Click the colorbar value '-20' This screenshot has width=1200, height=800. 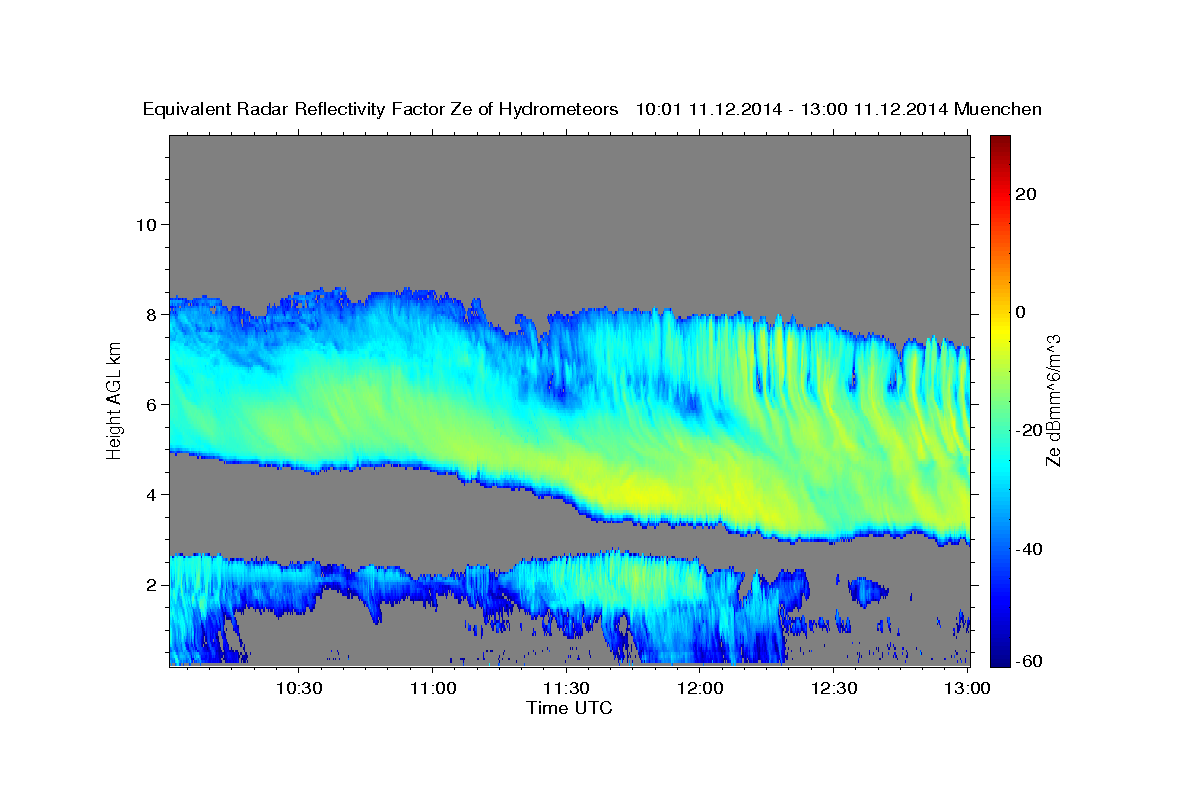1027,430
